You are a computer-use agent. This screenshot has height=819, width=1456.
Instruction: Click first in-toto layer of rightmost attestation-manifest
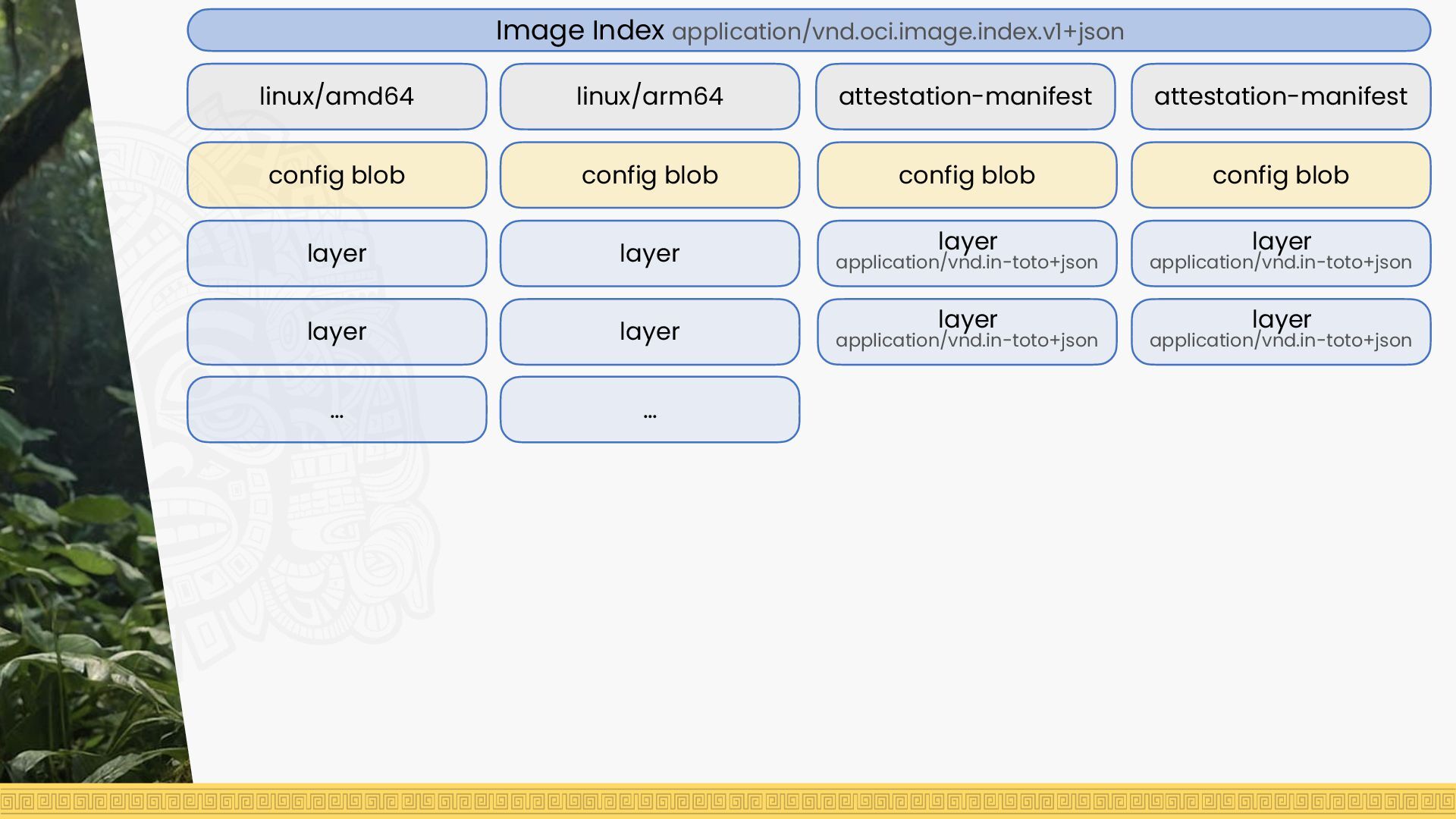[1281, 253]
